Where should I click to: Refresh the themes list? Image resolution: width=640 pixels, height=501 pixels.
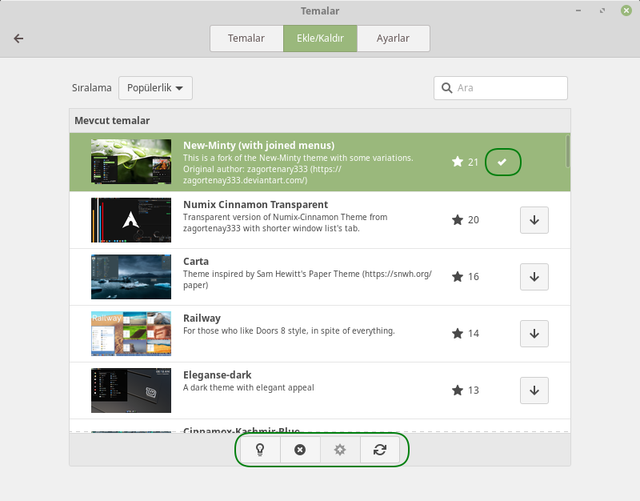[380, 450]
